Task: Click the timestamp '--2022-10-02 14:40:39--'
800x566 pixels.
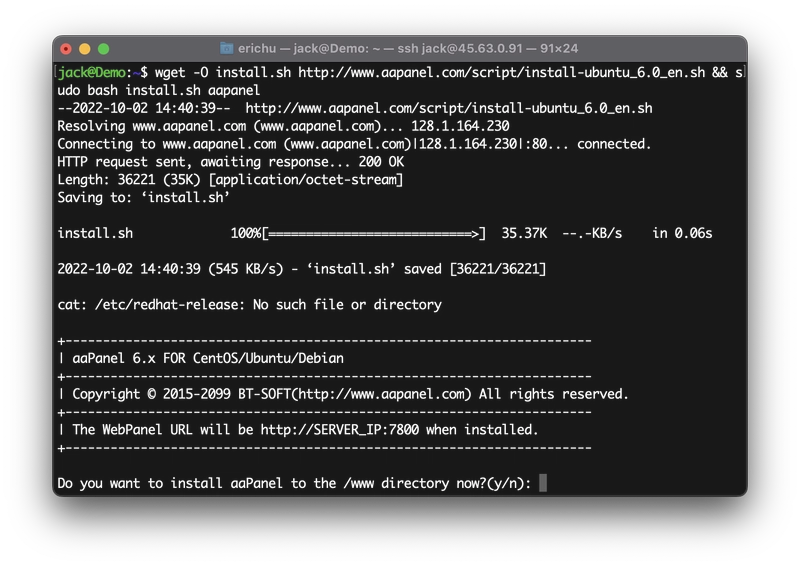Action: click(x=144, y=108)
